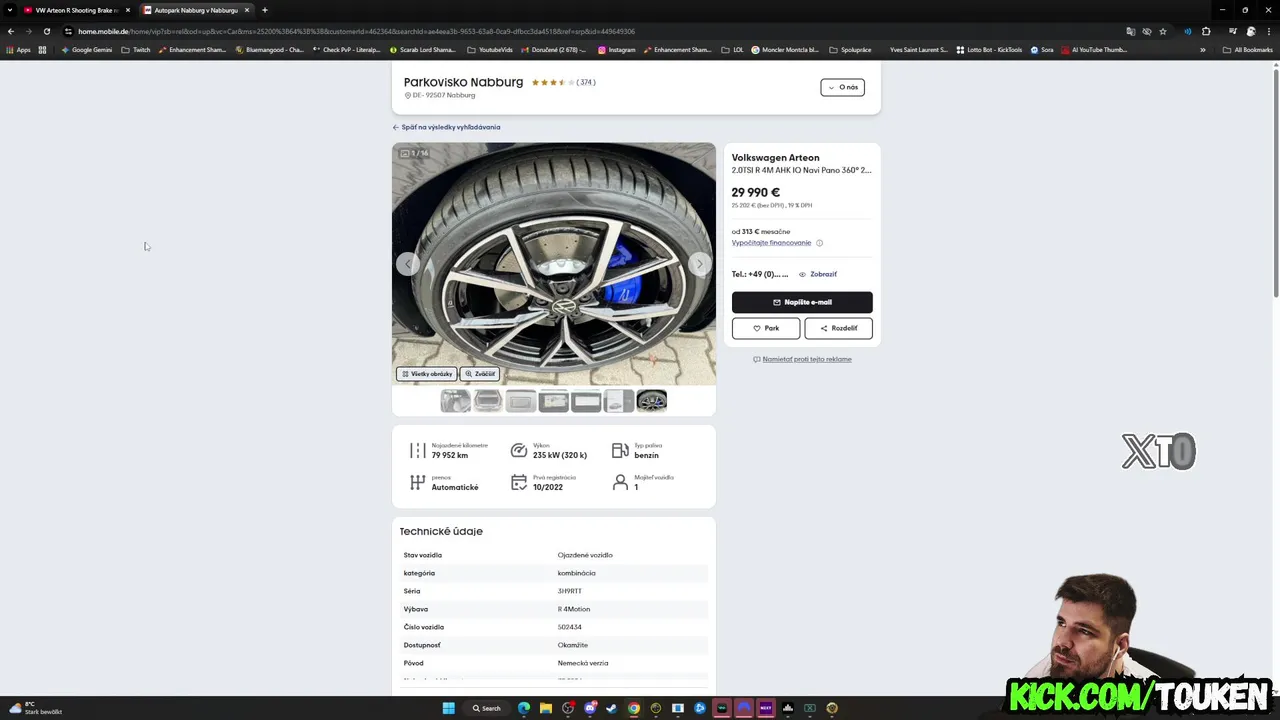
Task: Click the Technické údaje heading
Action: (441, 531)
